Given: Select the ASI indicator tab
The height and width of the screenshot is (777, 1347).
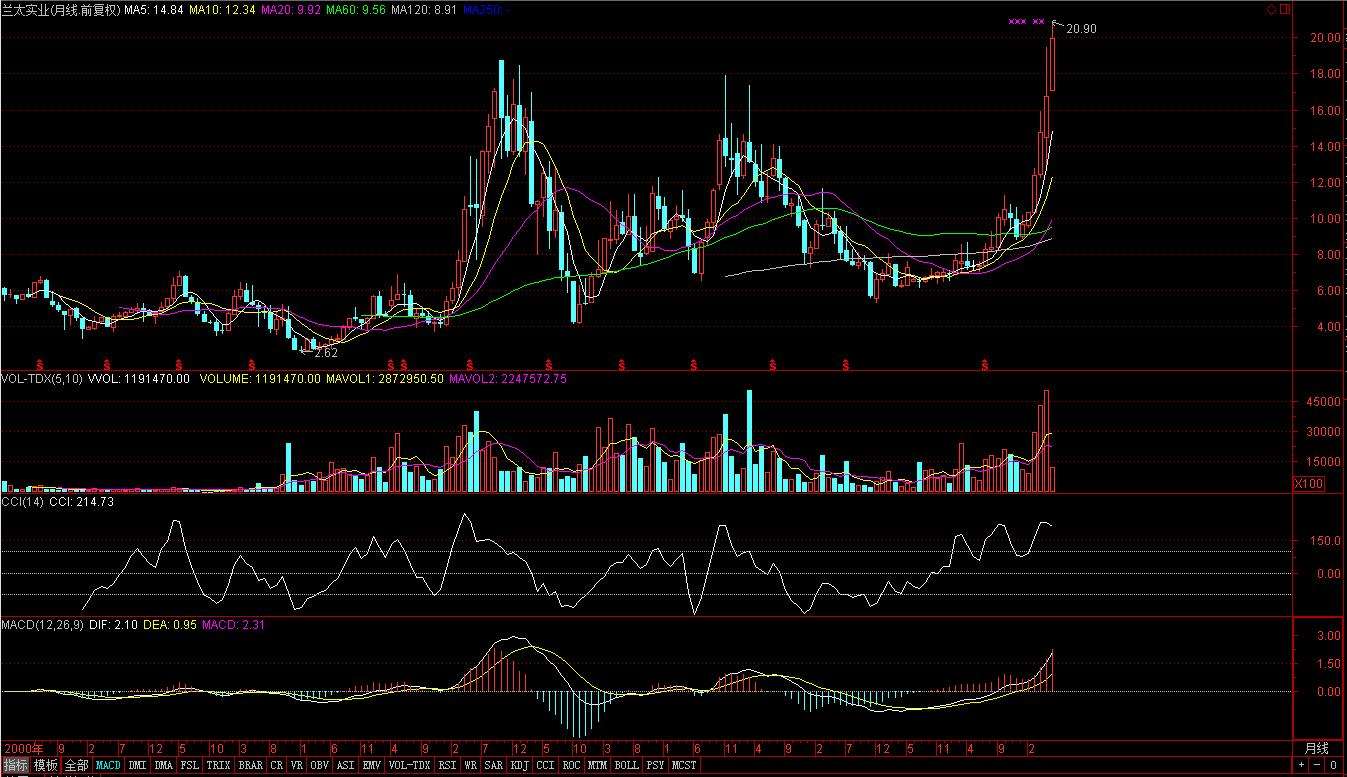Looking at the screenshot, I should tap(346, 765).
